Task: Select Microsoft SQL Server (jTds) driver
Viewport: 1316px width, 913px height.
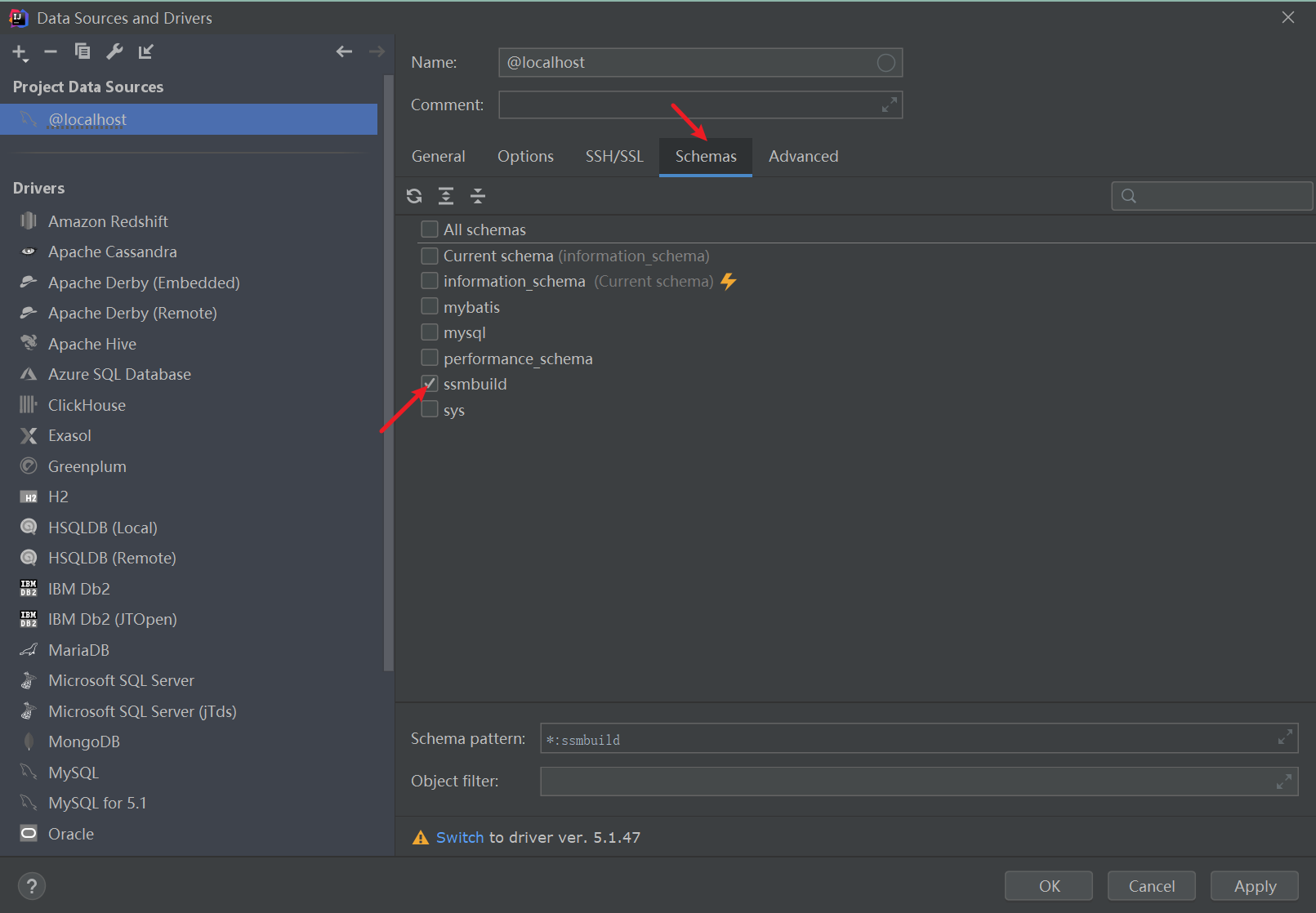Action: point(189,711)
